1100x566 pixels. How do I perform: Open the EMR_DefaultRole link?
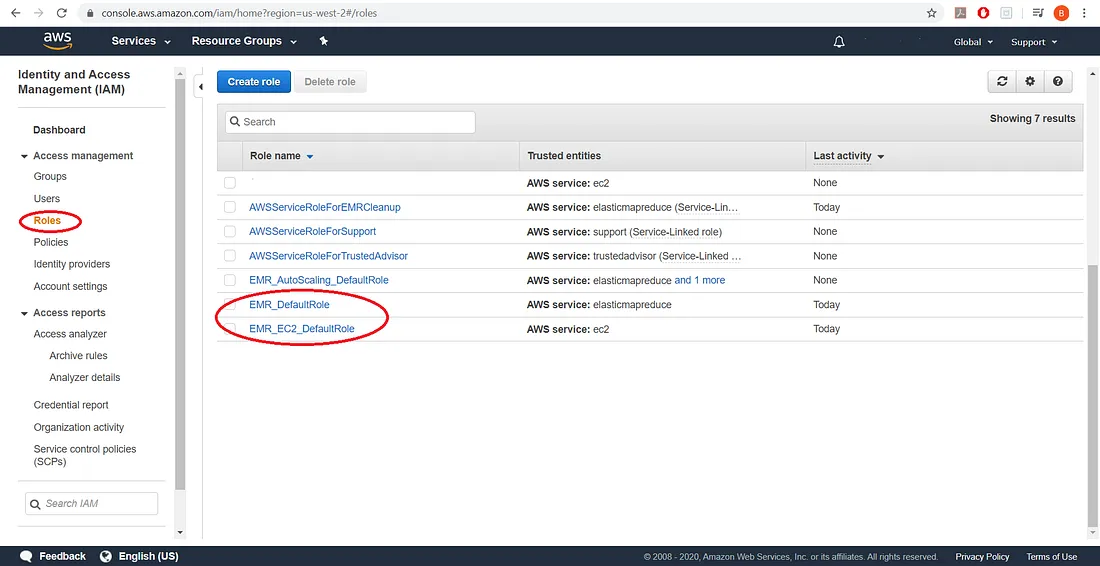[x=289, y=304]
